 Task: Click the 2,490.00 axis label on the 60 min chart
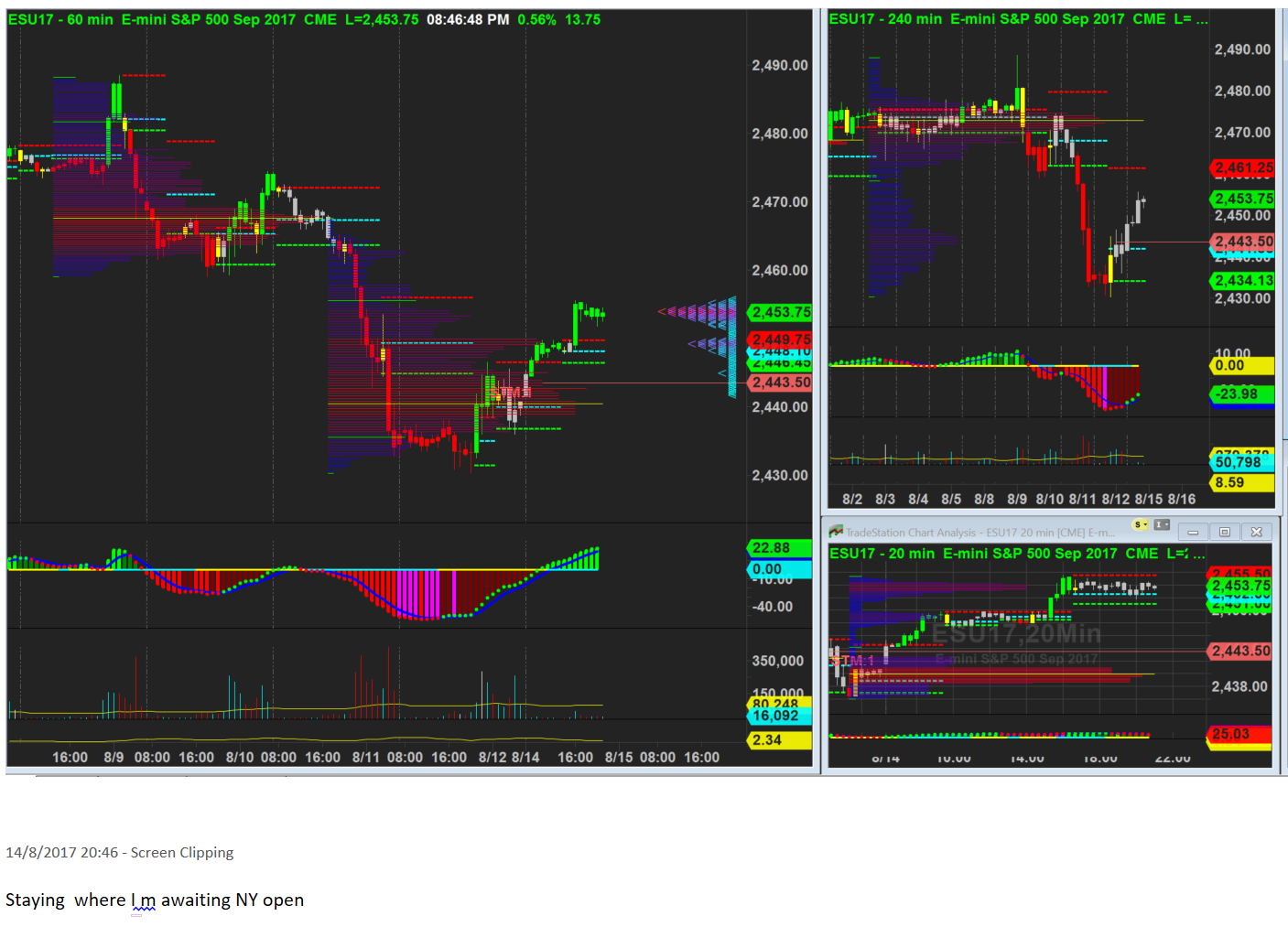(780, 65)
